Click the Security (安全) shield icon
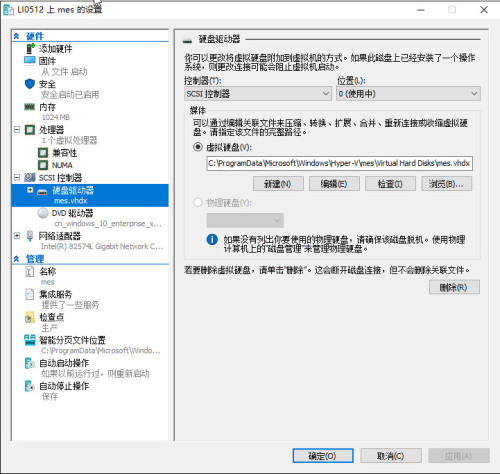Viewport: 500px width, 474px height. (30, 84)
